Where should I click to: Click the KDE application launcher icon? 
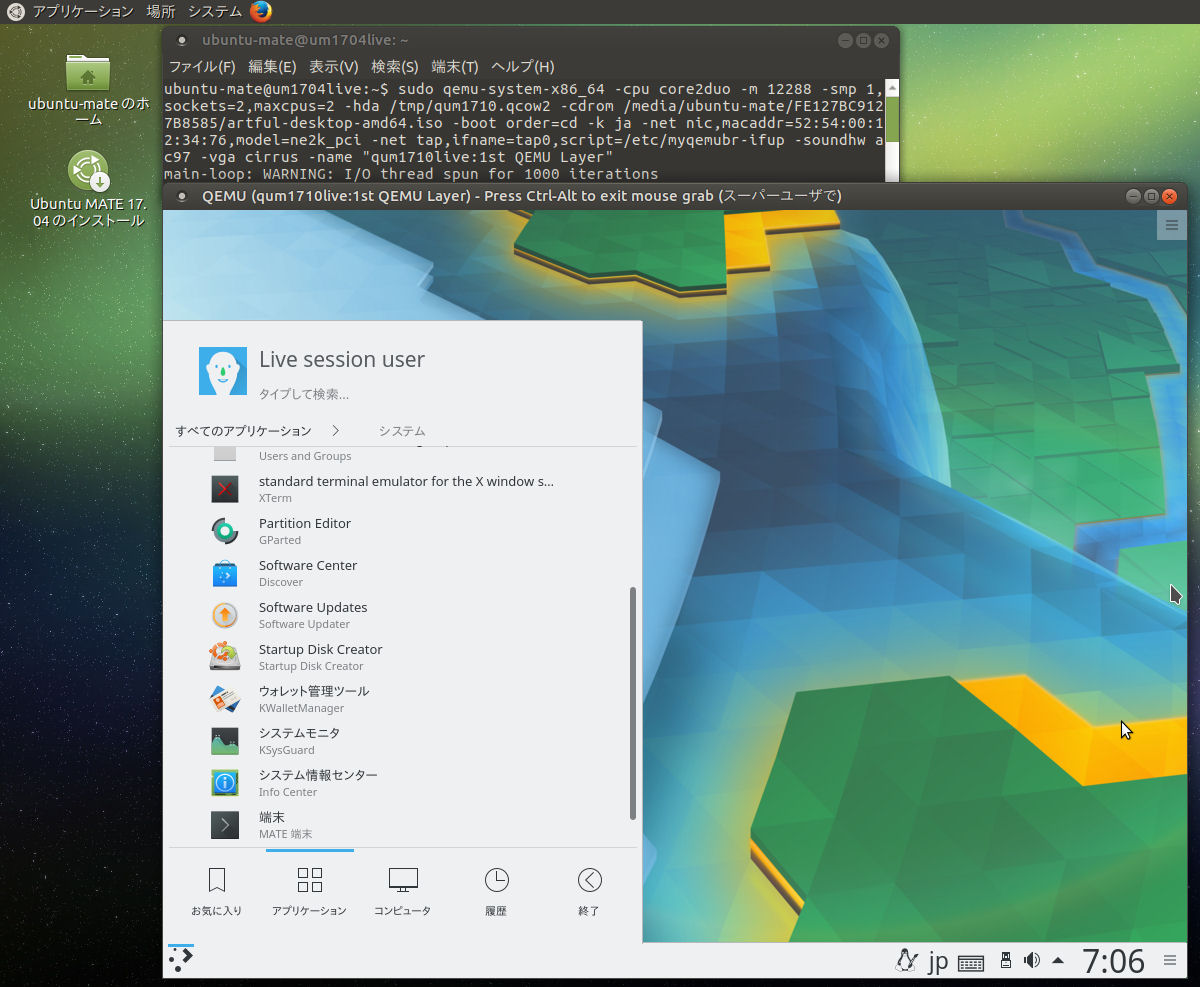click(x=181, y=961)
